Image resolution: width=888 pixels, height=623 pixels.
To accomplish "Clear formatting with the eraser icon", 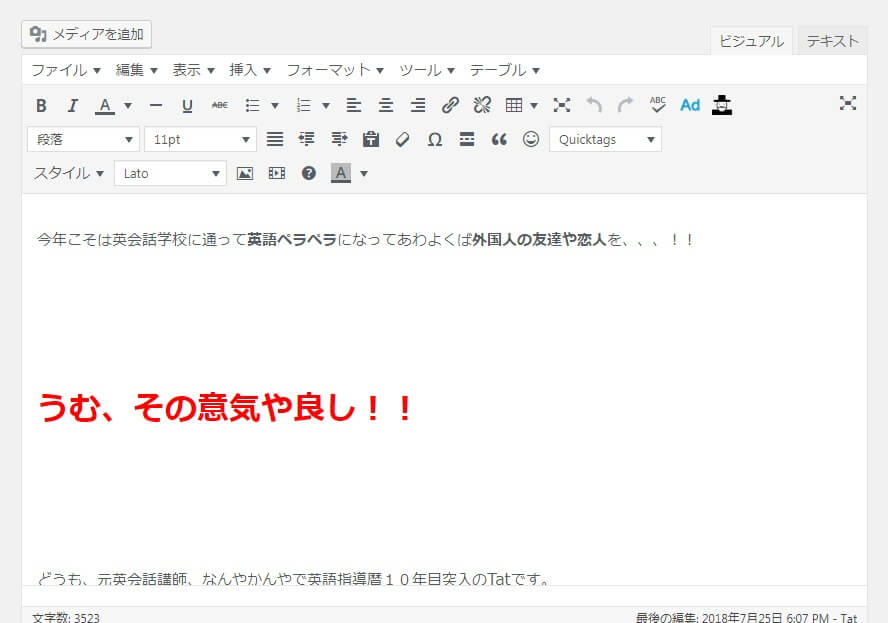I will pyautogui.click(x=403, y=139).
